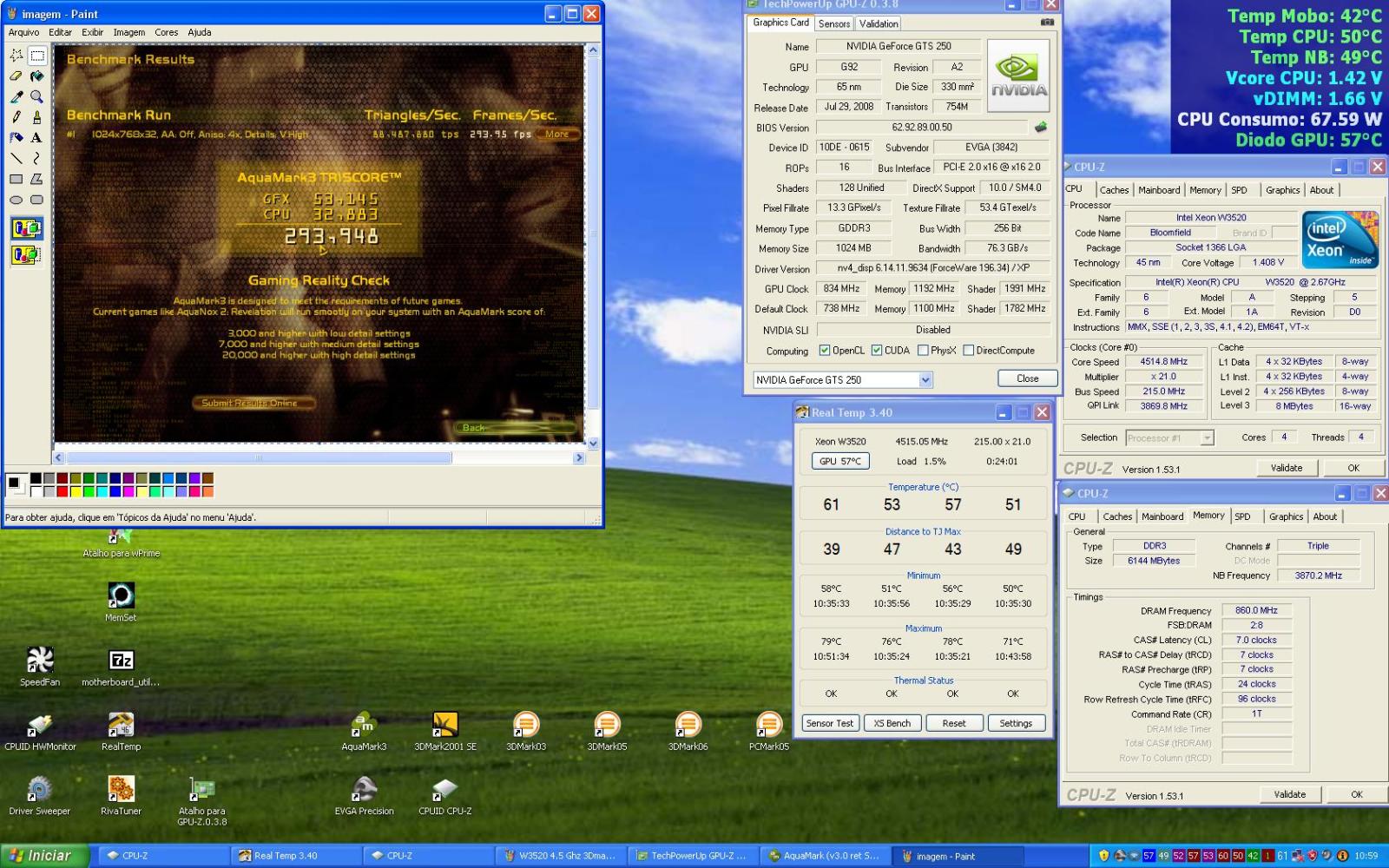Activate the Magnifier tool in Paint
1389x868 pixels.
36,96
